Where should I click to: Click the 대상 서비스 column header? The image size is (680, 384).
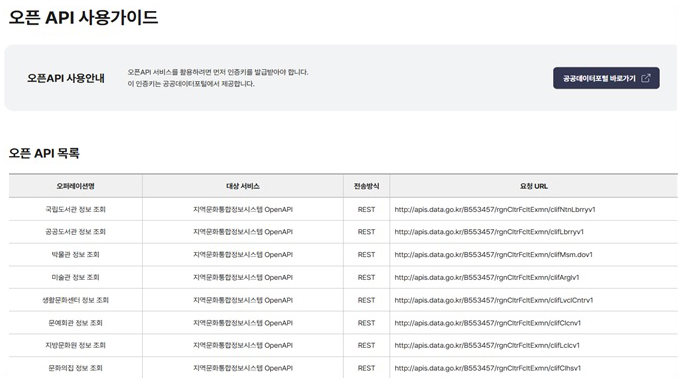[x=243, y=186]
